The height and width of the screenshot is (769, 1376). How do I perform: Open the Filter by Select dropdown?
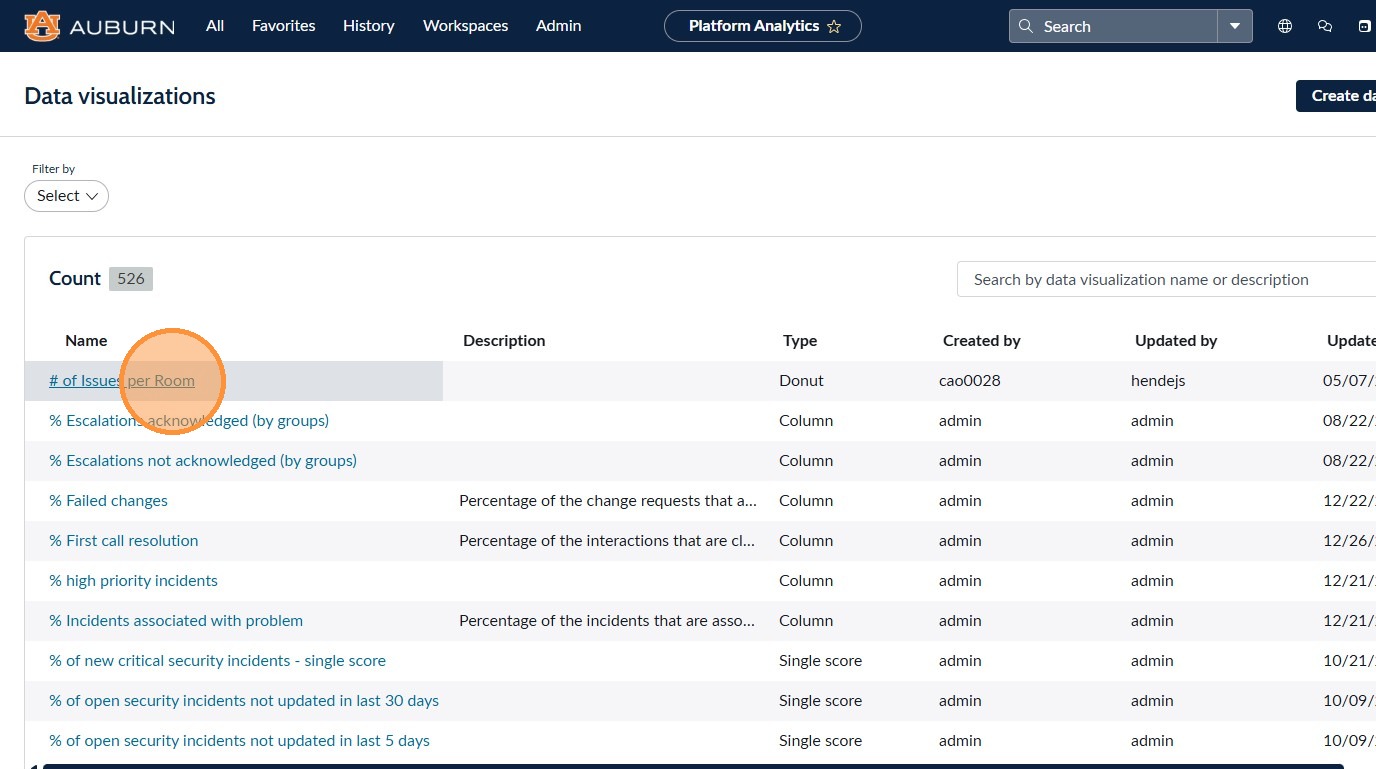coord(66,196)
